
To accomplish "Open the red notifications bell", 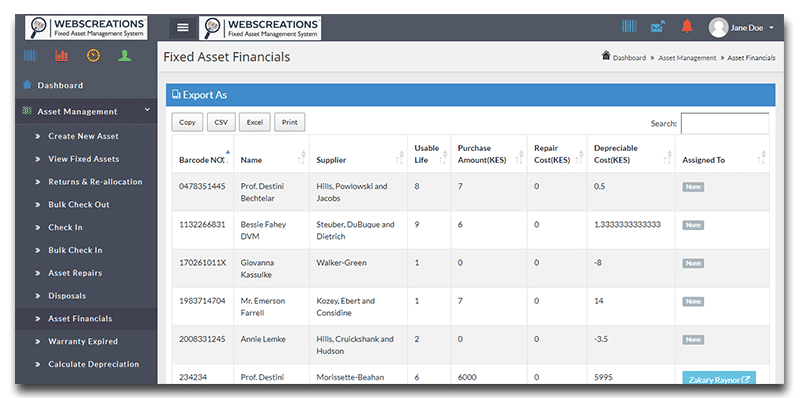I will 687,26.
